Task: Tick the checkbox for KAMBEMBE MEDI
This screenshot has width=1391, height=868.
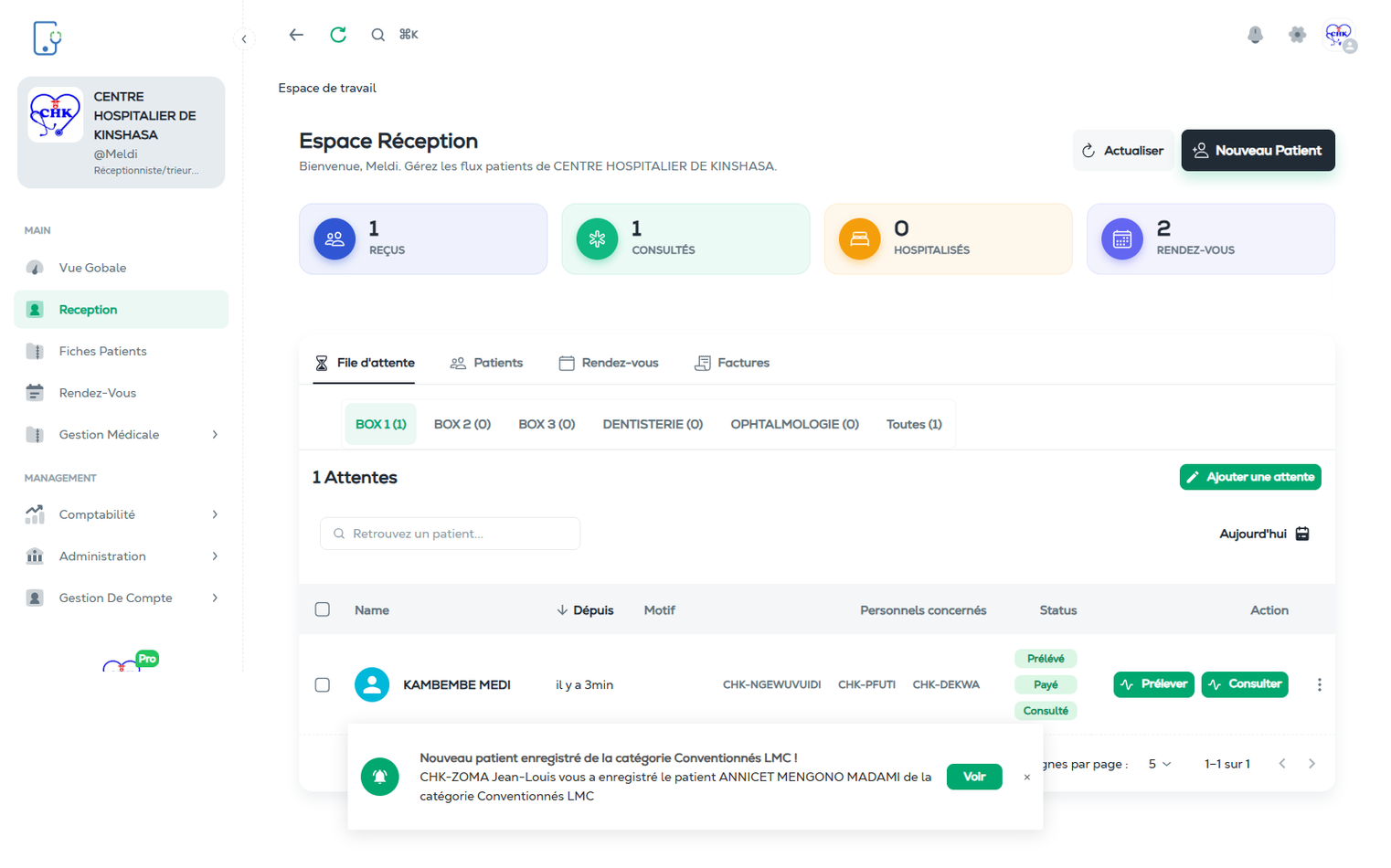Action: click(x=323, y=684)
